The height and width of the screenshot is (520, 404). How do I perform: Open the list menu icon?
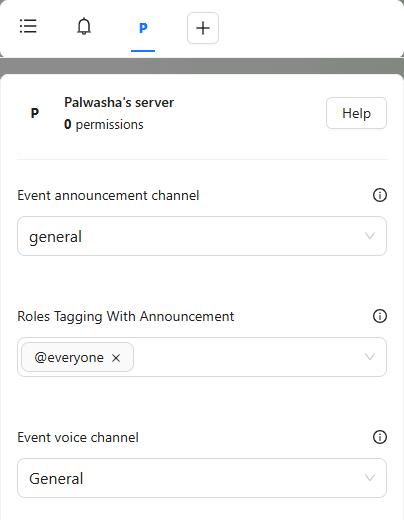(28, 26)
